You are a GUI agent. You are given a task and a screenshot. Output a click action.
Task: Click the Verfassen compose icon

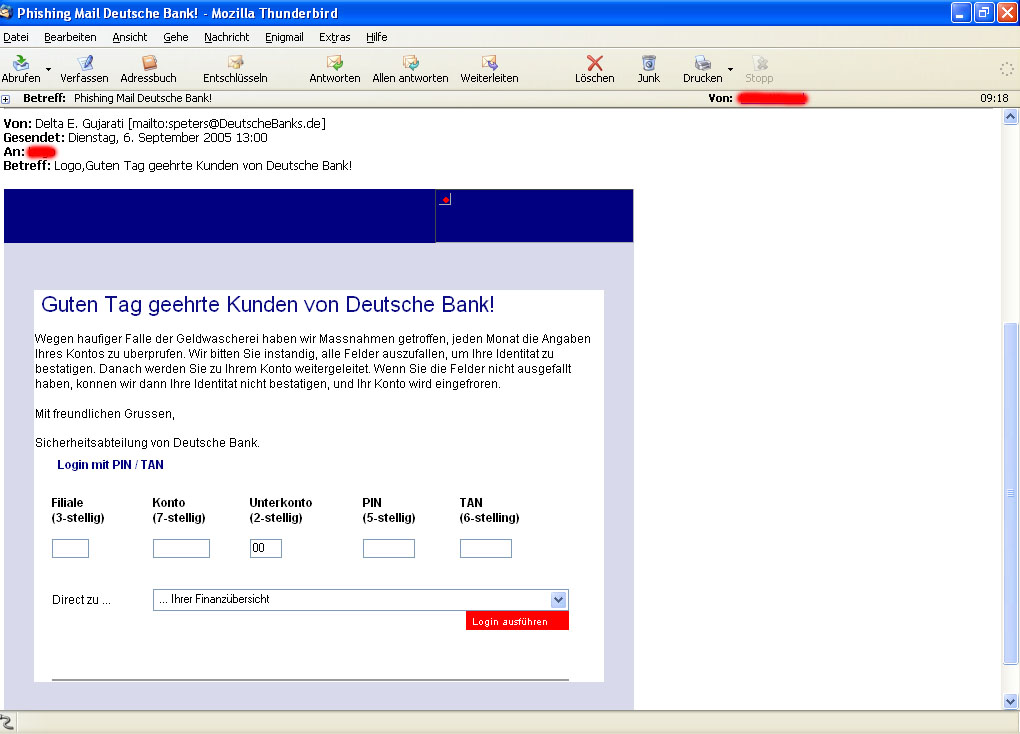point(85,63)
